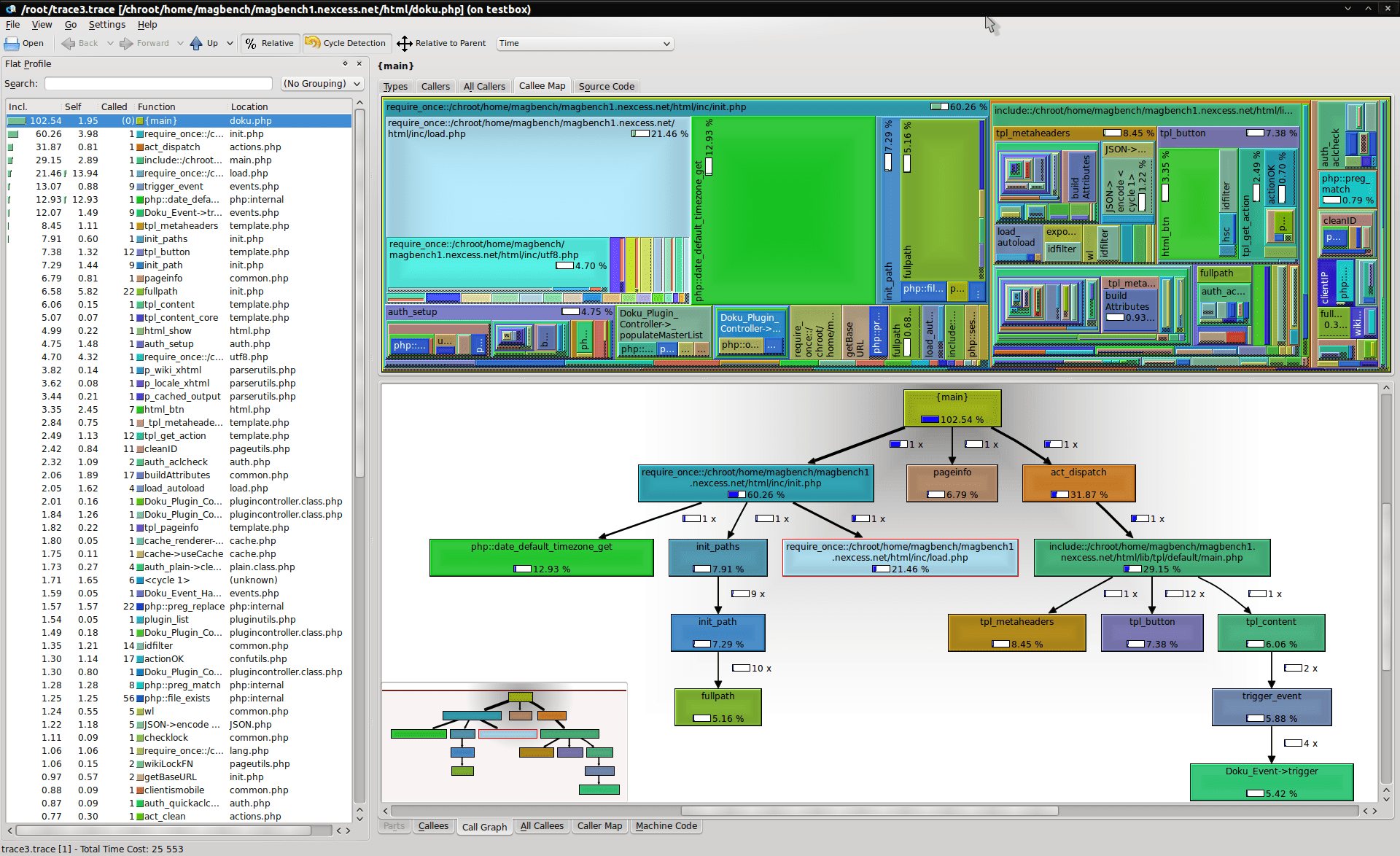The width and height of the screenshot is (1400, 856).
Task: Toggle Relative to Parent
Action: point(441,44)
